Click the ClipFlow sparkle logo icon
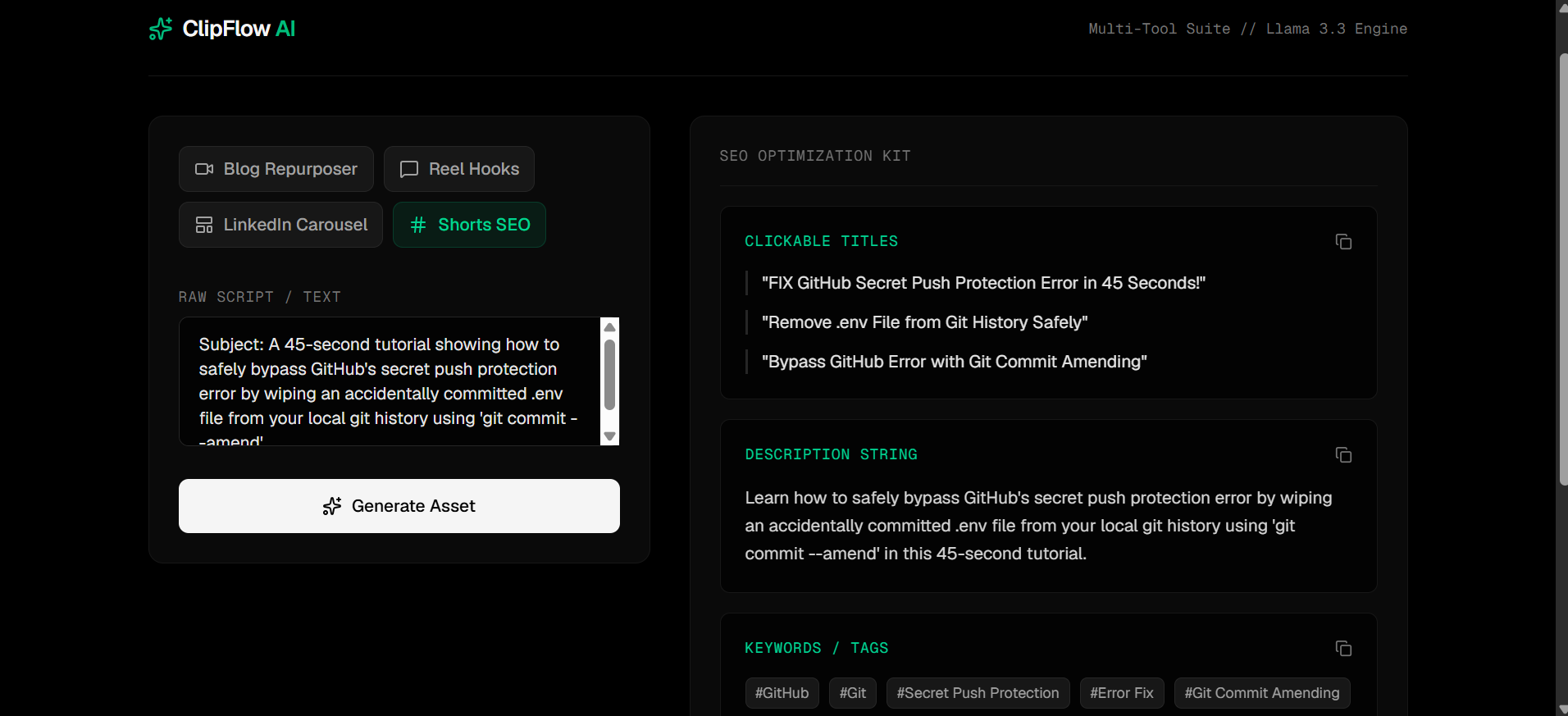1568x716 pixels. pos(161,29)
